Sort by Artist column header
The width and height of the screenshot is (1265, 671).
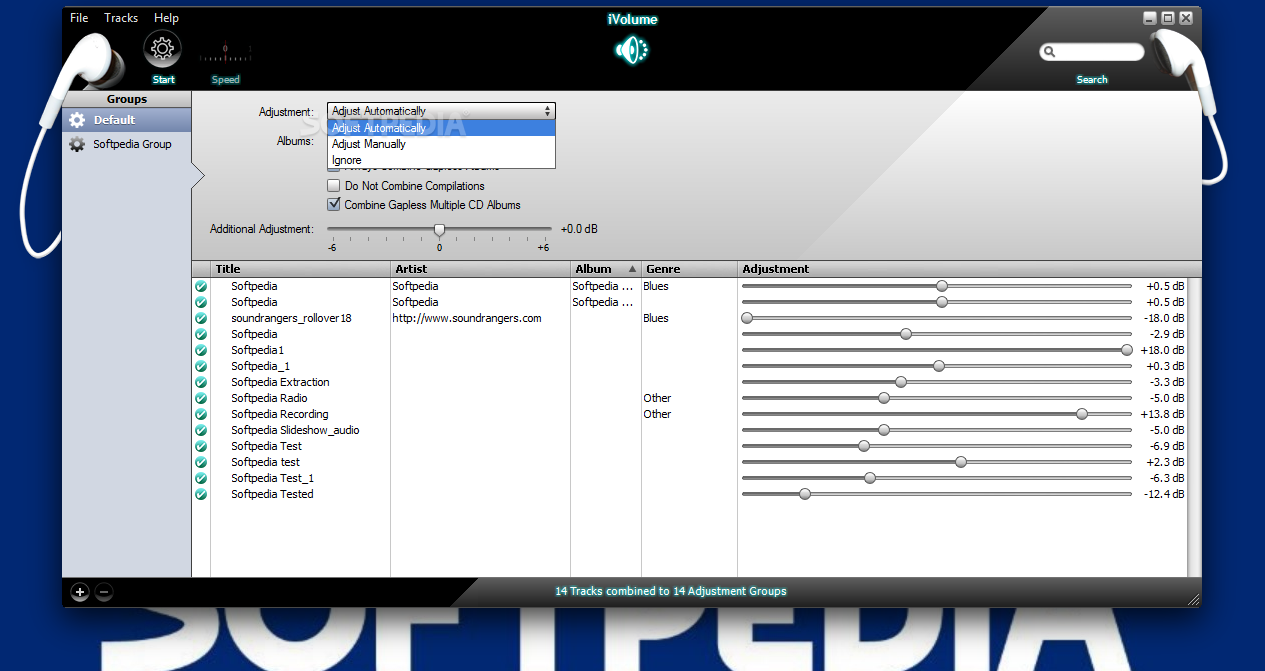480,269
